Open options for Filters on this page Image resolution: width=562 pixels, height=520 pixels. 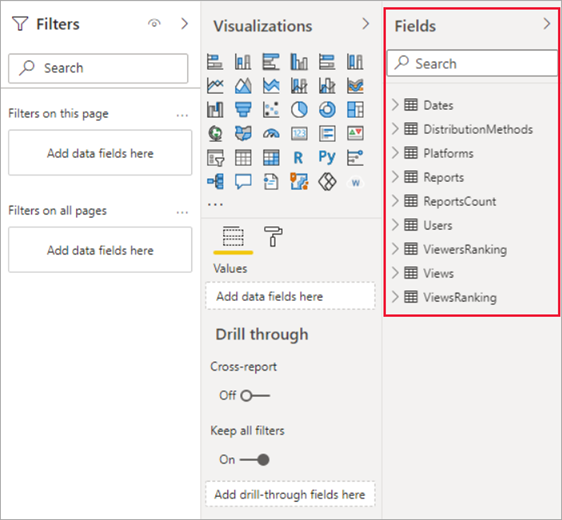[x=182, y=115]
